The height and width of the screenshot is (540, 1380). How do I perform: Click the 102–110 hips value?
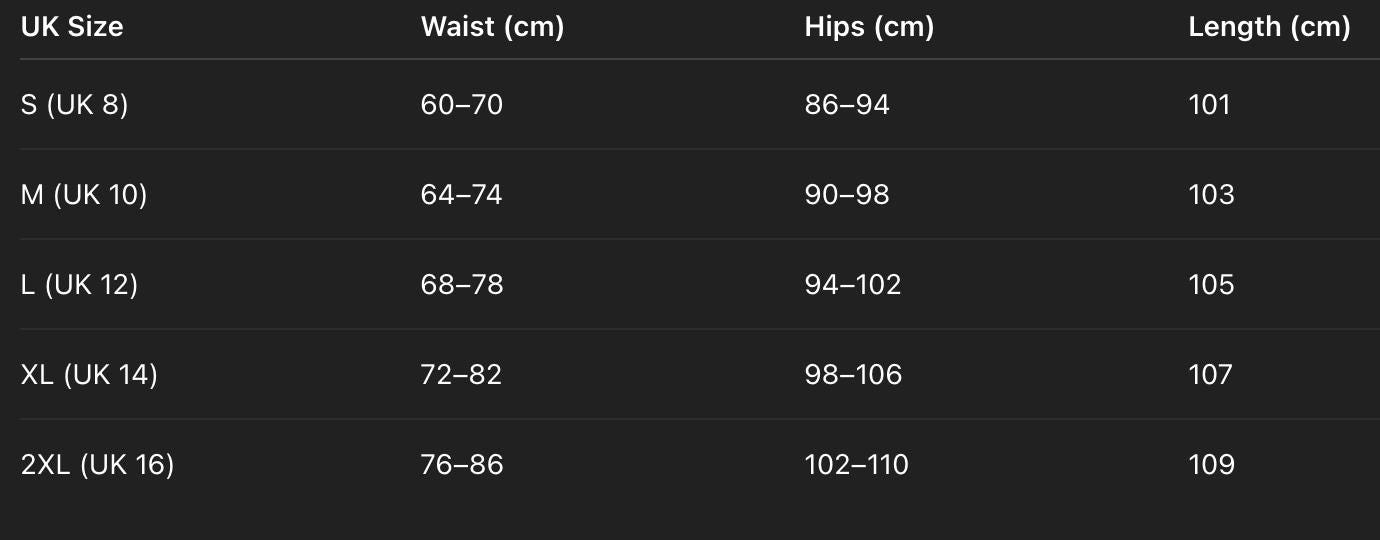857,465
